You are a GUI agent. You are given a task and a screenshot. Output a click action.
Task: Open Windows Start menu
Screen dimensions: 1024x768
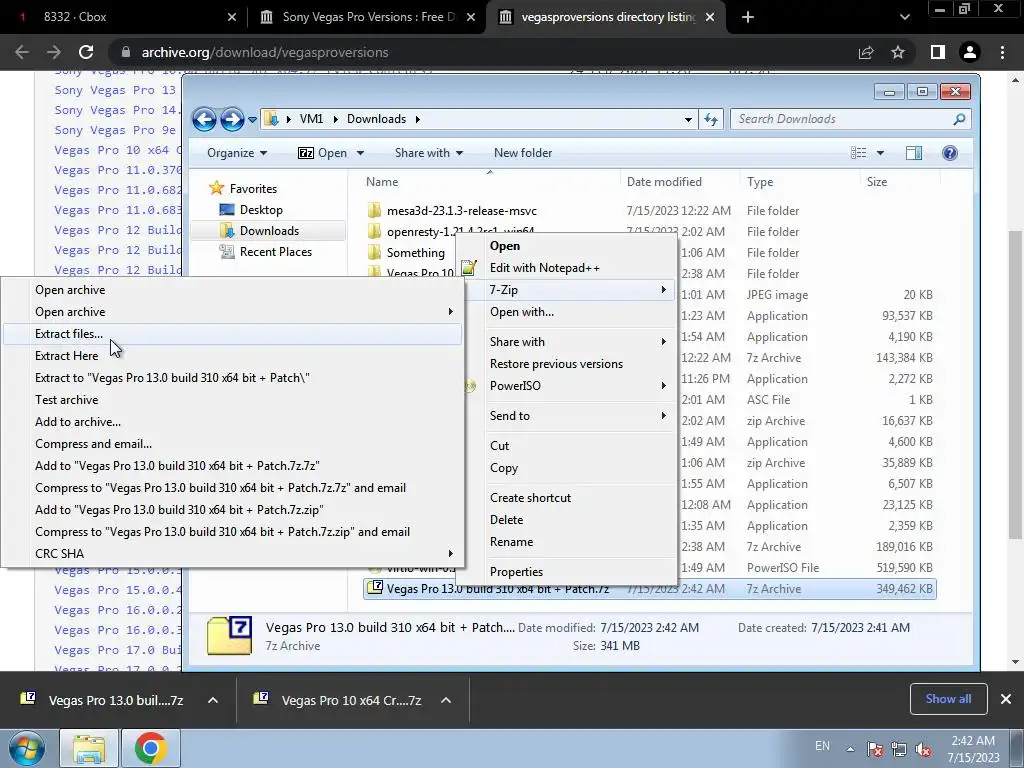[27, 748]
